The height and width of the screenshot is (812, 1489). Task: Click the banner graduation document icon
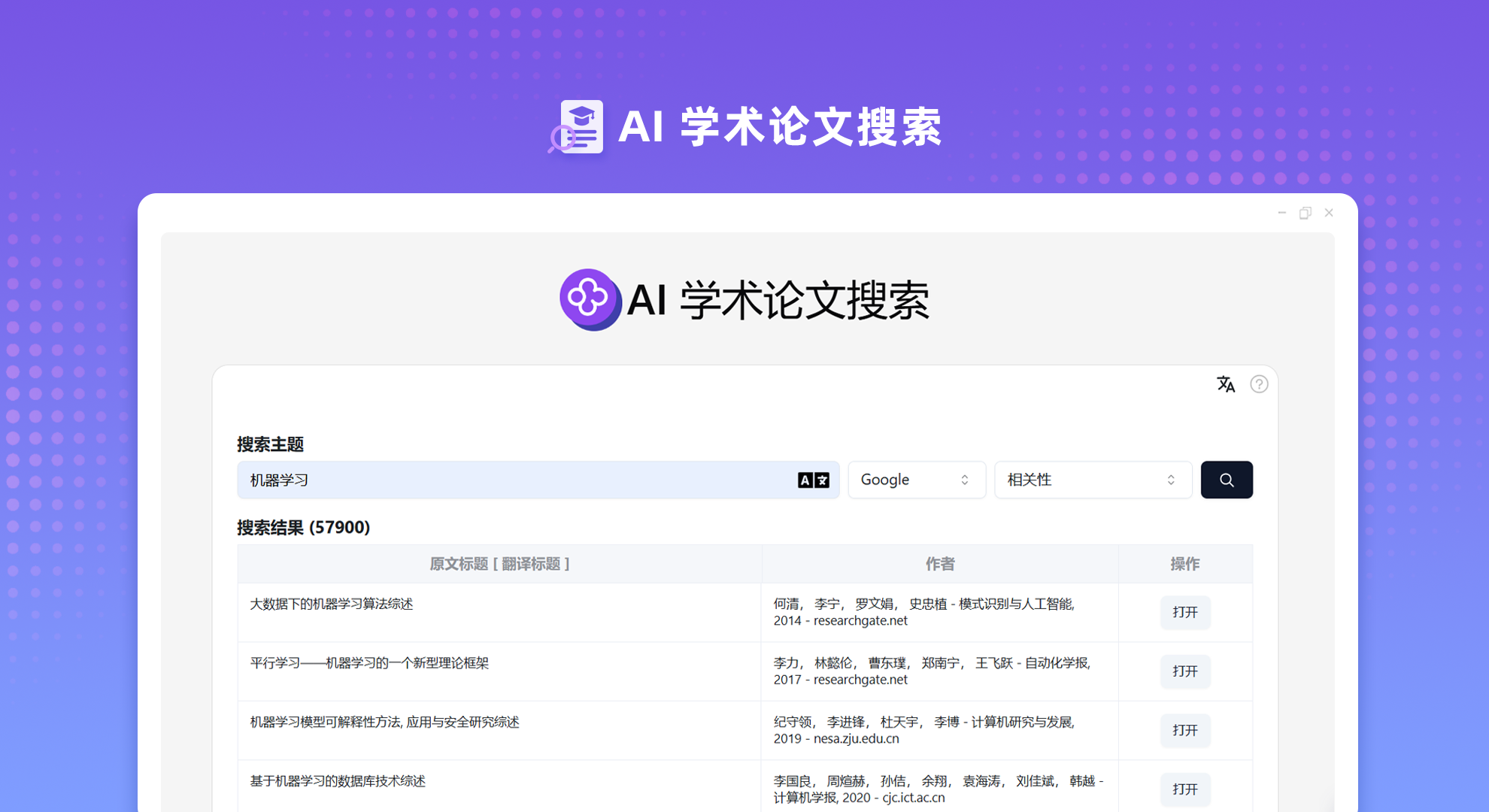click(576, 126)
